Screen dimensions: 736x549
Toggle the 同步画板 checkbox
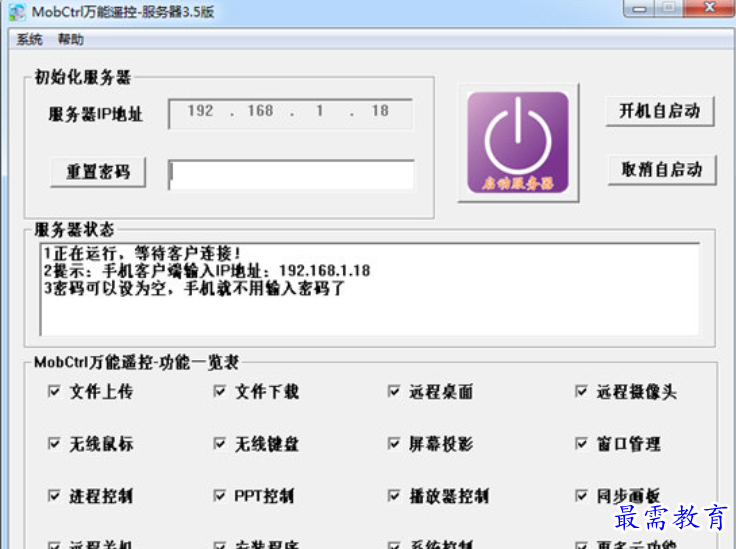coord(581,496)
